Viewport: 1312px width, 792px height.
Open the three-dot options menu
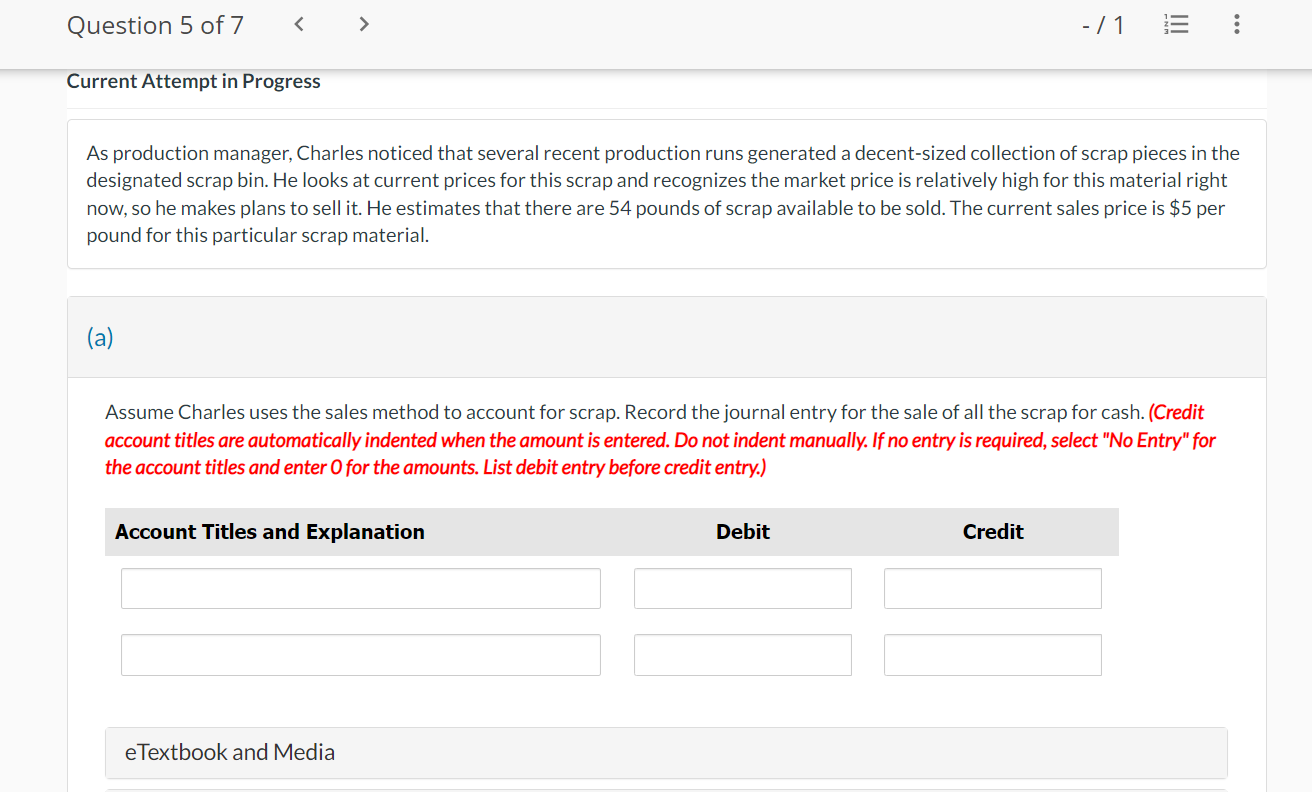(x=1237, y=25)
